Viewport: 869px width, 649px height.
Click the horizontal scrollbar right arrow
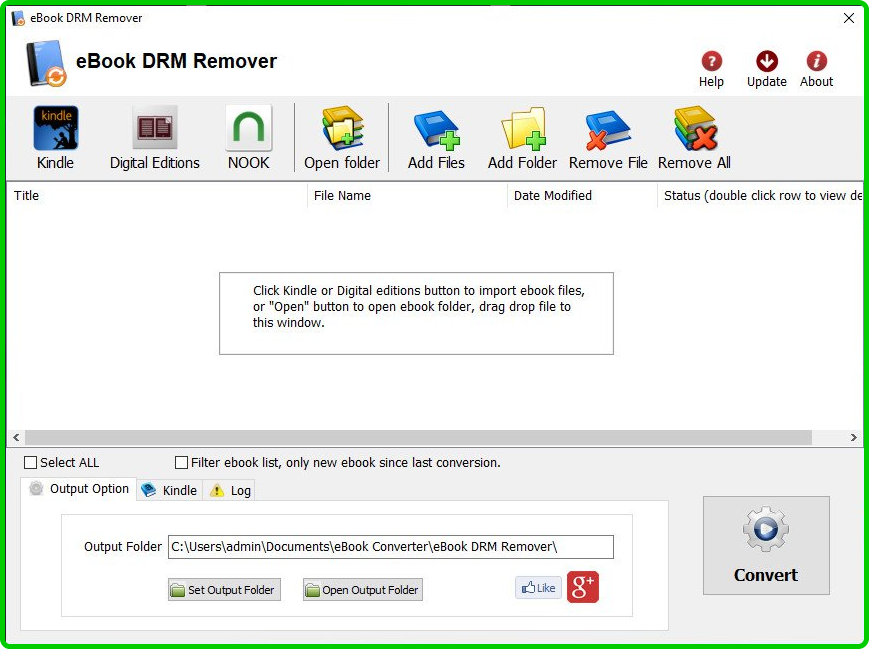[x=853, y=437]
